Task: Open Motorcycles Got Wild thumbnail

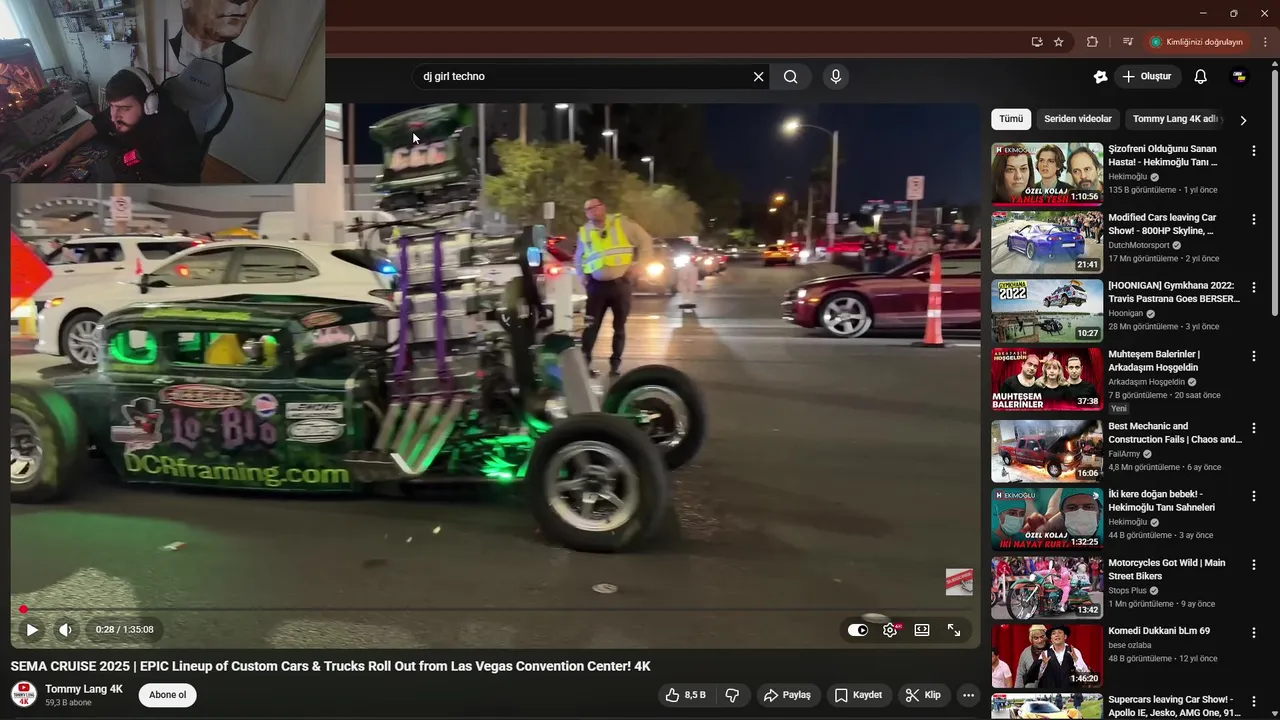Action: pos(1047,588)
